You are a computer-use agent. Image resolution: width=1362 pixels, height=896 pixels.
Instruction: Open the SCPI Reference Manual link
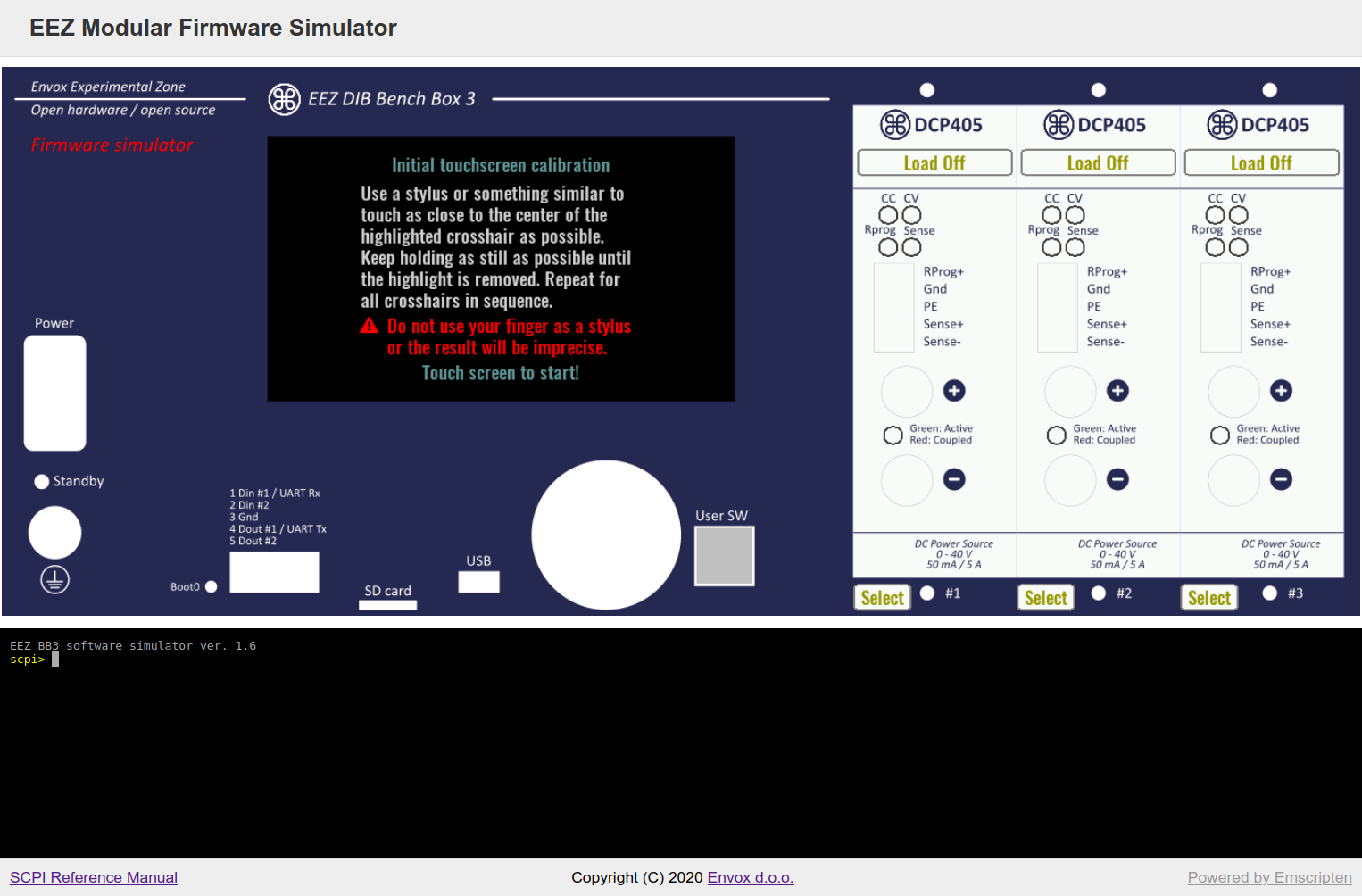[94, 877]
